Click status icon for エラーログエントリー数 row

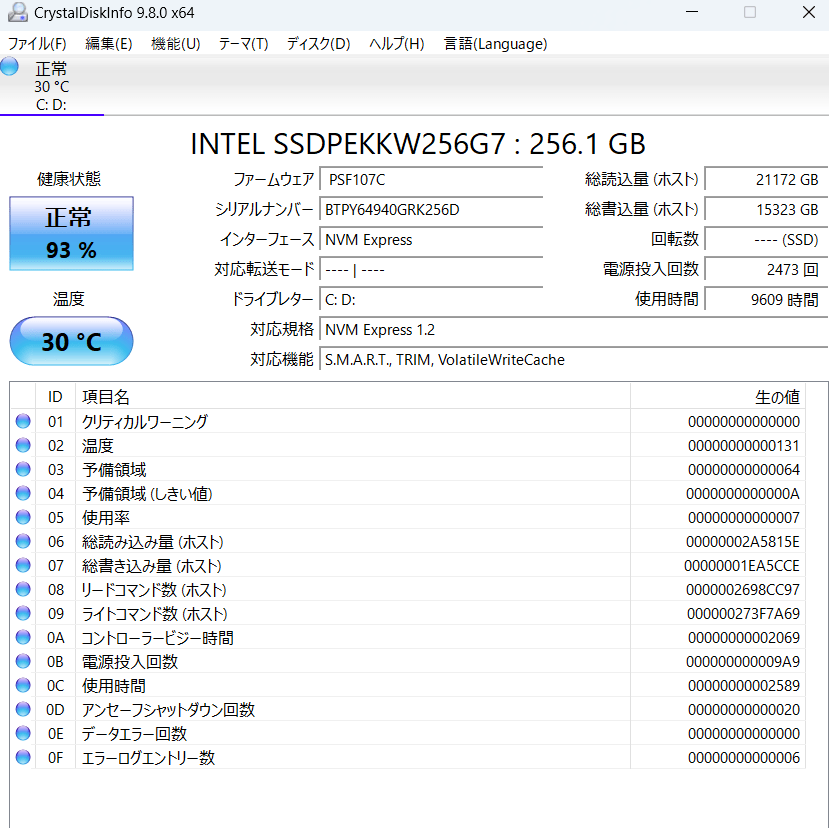[x=23, y=758]
